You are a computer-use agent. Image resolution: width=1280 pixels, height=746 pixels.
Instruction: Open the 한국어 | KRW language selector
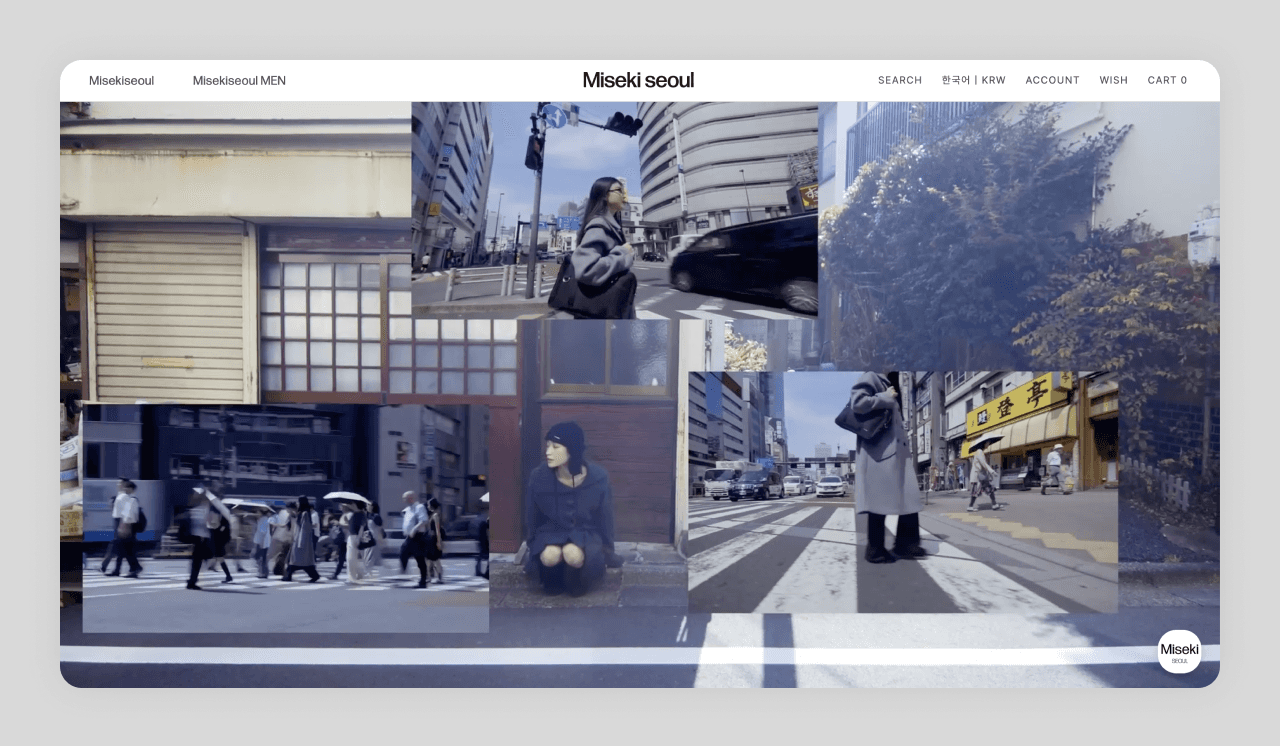973,80
